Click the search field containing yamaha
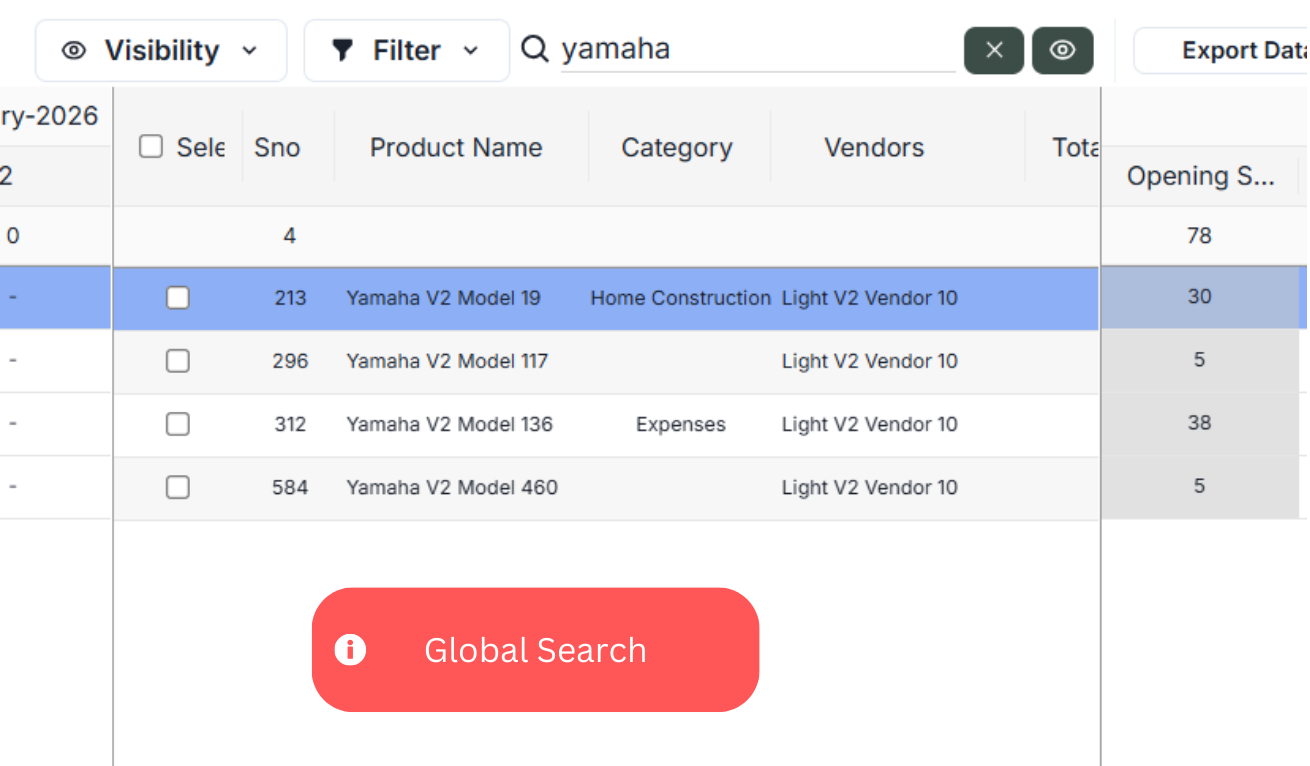1310x766 pixels. [756, 50]
